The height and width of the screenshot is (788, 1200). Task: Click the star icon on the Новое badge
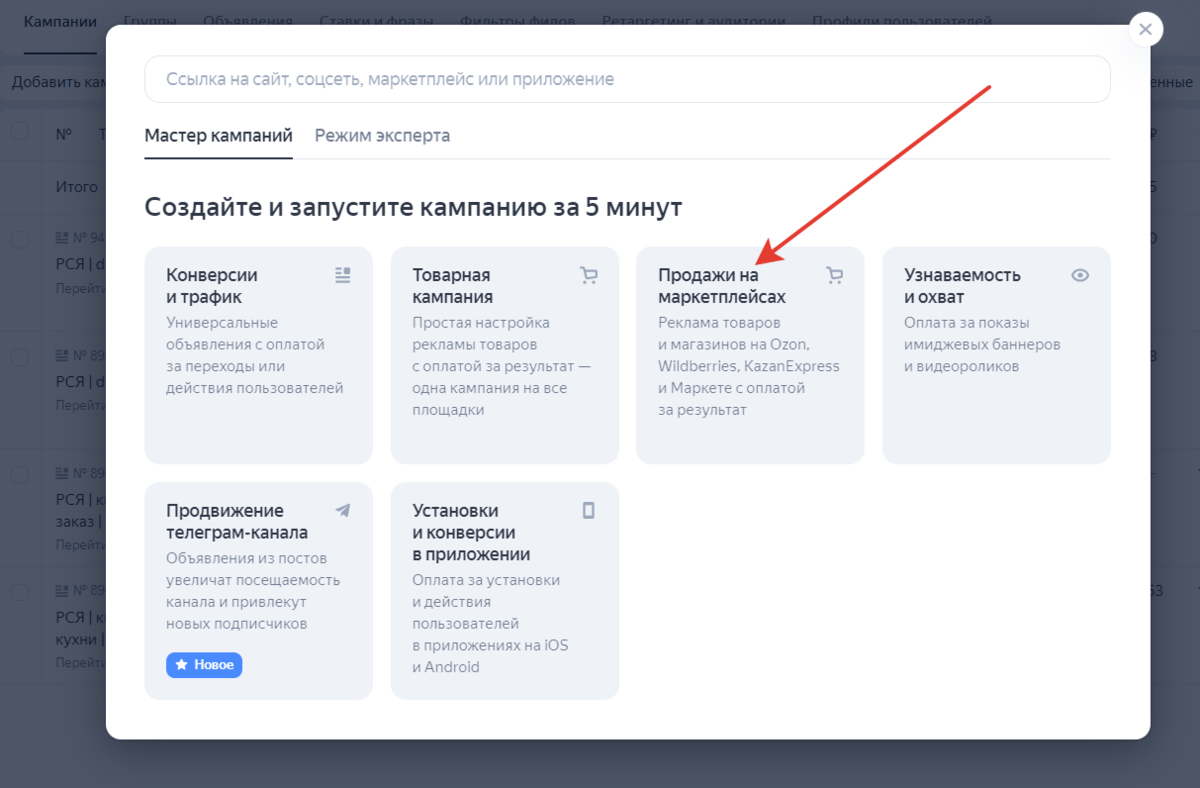pos(182,665)
